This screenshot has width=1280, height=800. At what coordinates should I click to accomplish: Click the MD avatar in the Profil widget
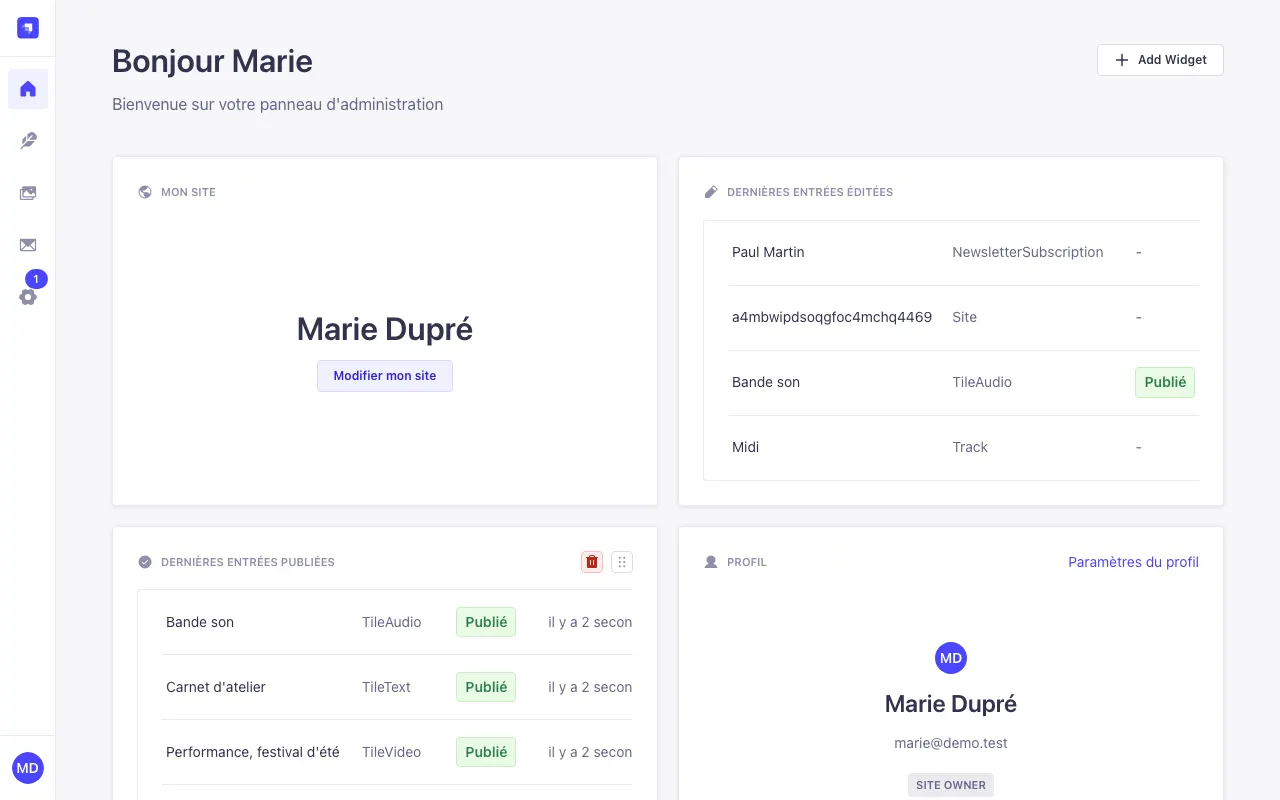[951, 658]
